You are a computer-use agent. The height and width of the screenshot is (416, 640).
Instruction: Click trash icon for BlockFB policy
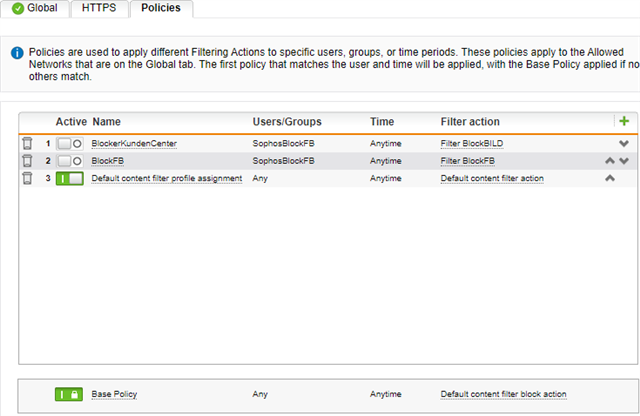click(x=28, y=161)
